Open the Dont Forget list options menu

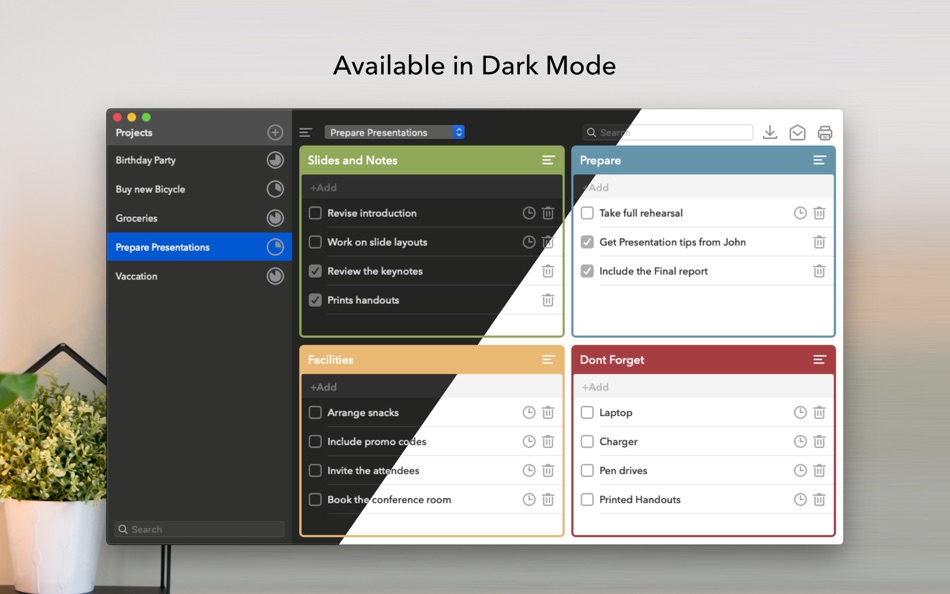pyautogui.click(x=820, y=359)
